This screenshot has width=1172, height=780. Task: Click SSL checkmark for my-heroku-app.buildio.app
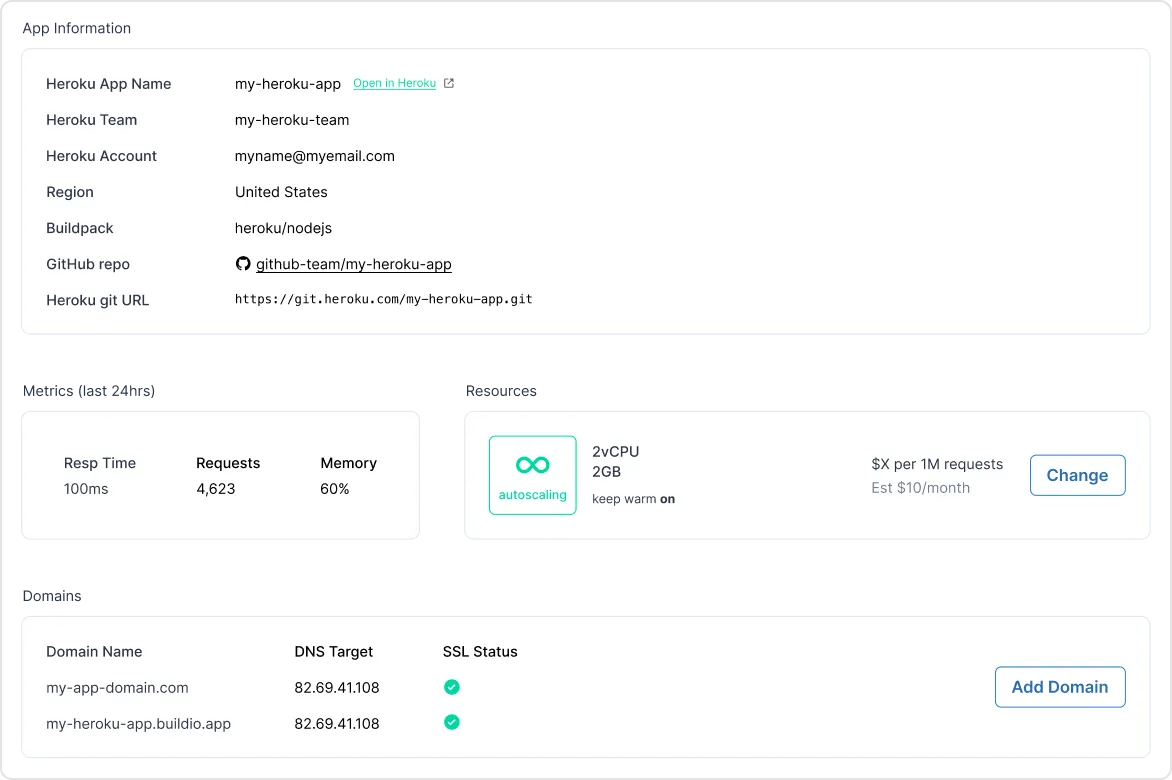[x=452, y=722]
